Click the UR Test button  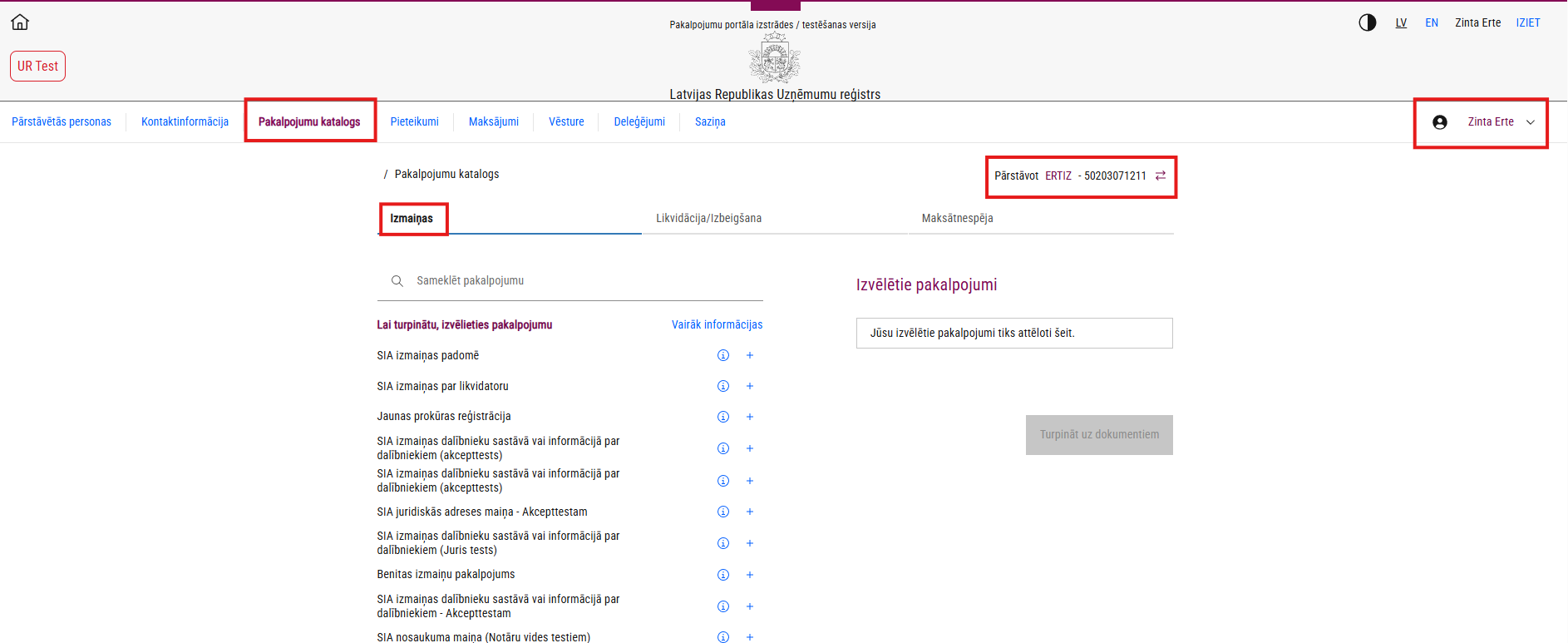click(x=37, y=66)
